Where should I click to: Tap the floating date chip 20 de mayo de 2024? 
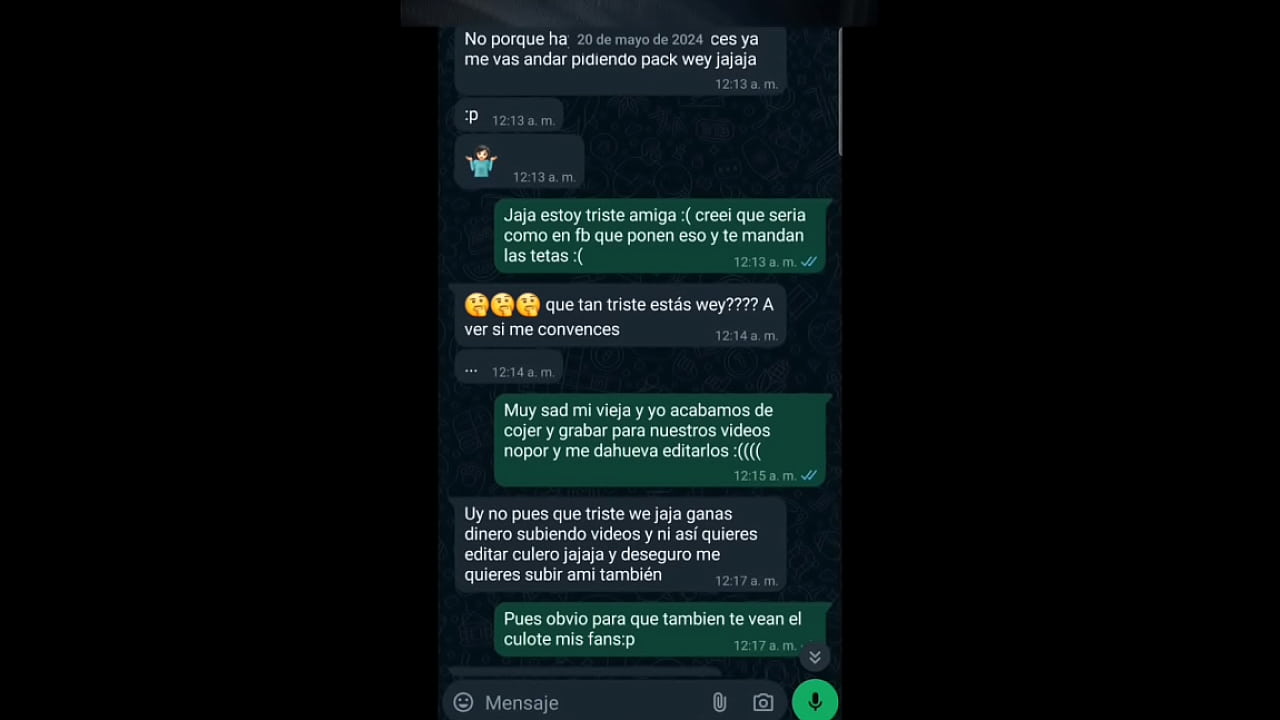coord(640,40)
